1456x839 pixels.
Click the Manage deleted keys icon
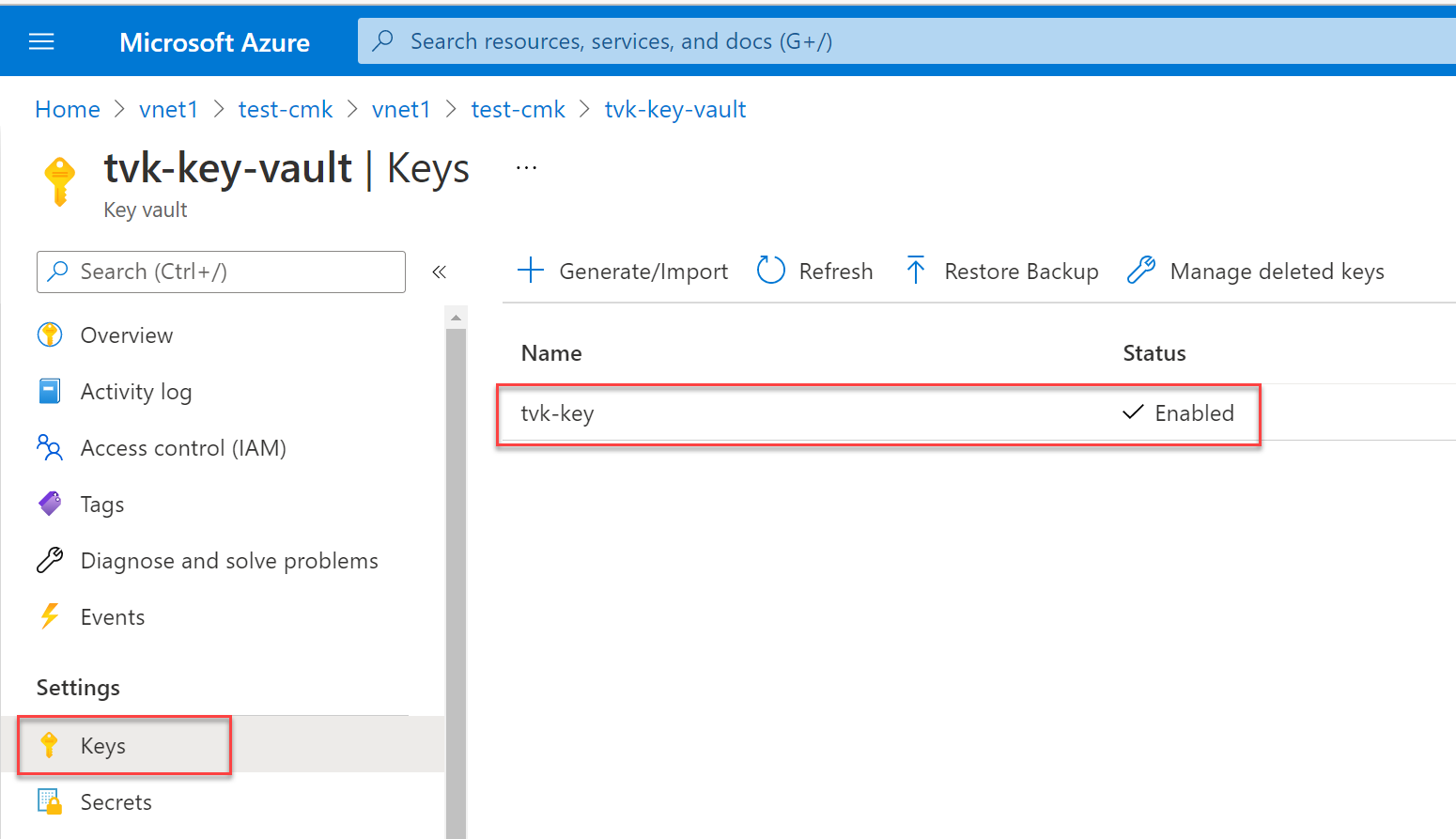(x=1141, y=271)
